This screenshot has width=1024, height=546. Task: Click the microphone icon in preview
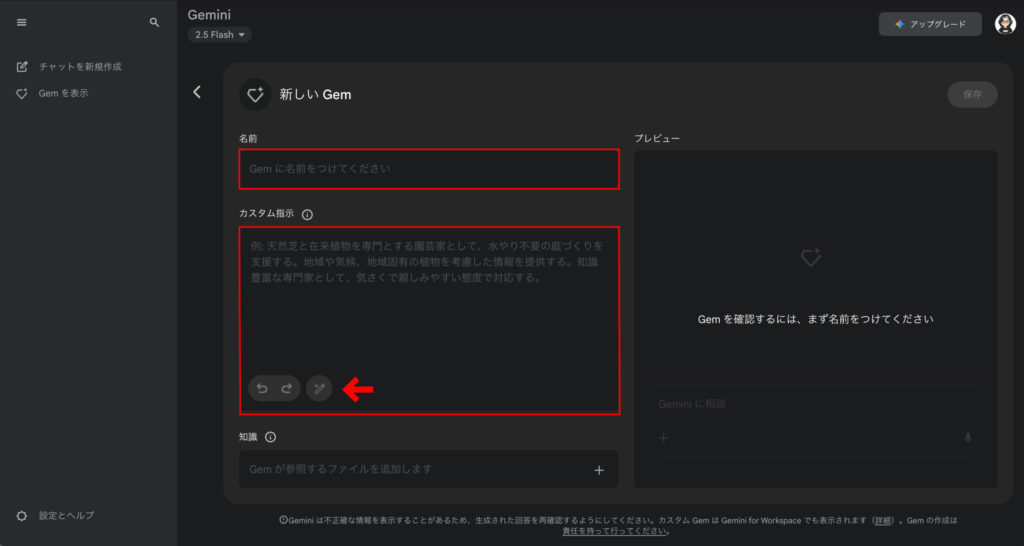tap(967, 438)
